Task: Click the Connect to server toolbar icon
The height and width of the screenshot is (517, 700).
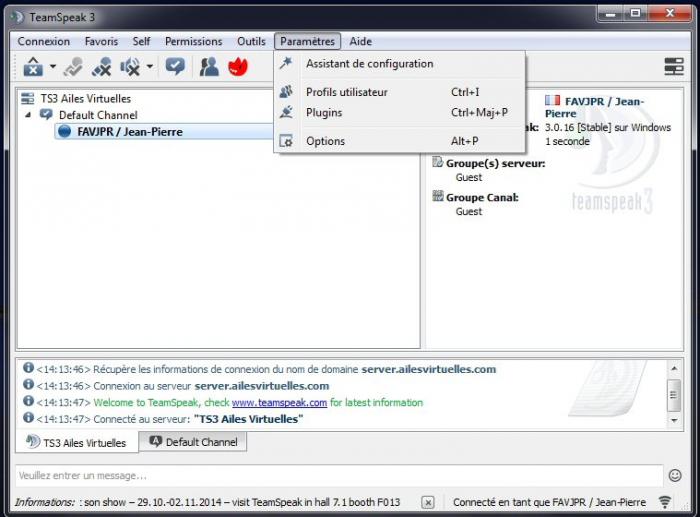Action: (x=33, y=67)
